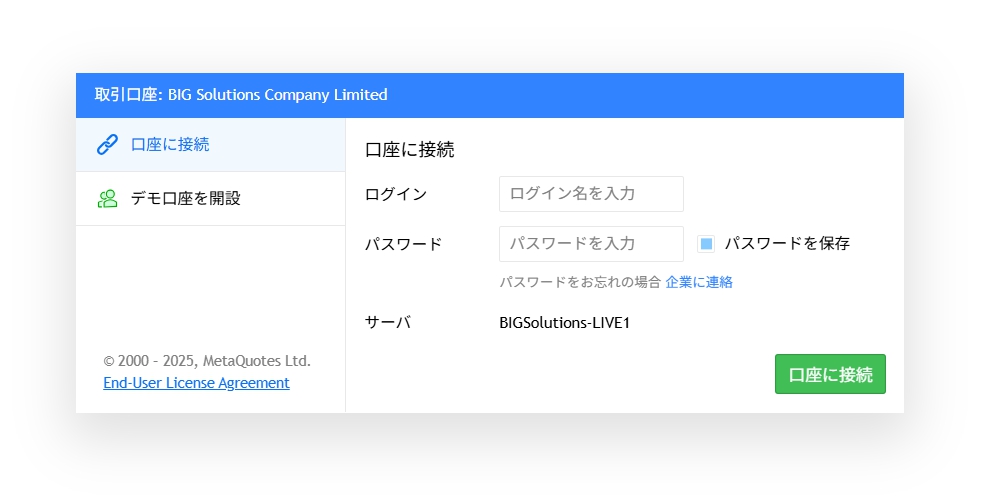This screenshot has width=984, height=501.
Task: Click the MetaQuotes Ltd. copyright text
Action: pyautogui.click(x=207, y=361)
